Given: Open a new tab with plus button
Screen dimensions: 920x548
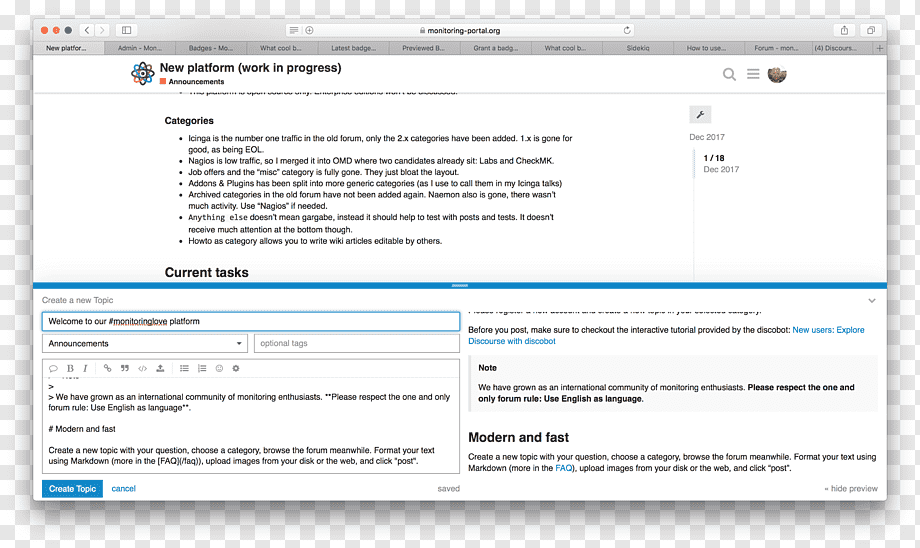Looking at the screenshot, I should pyautogui.click(x=880, y=48).
